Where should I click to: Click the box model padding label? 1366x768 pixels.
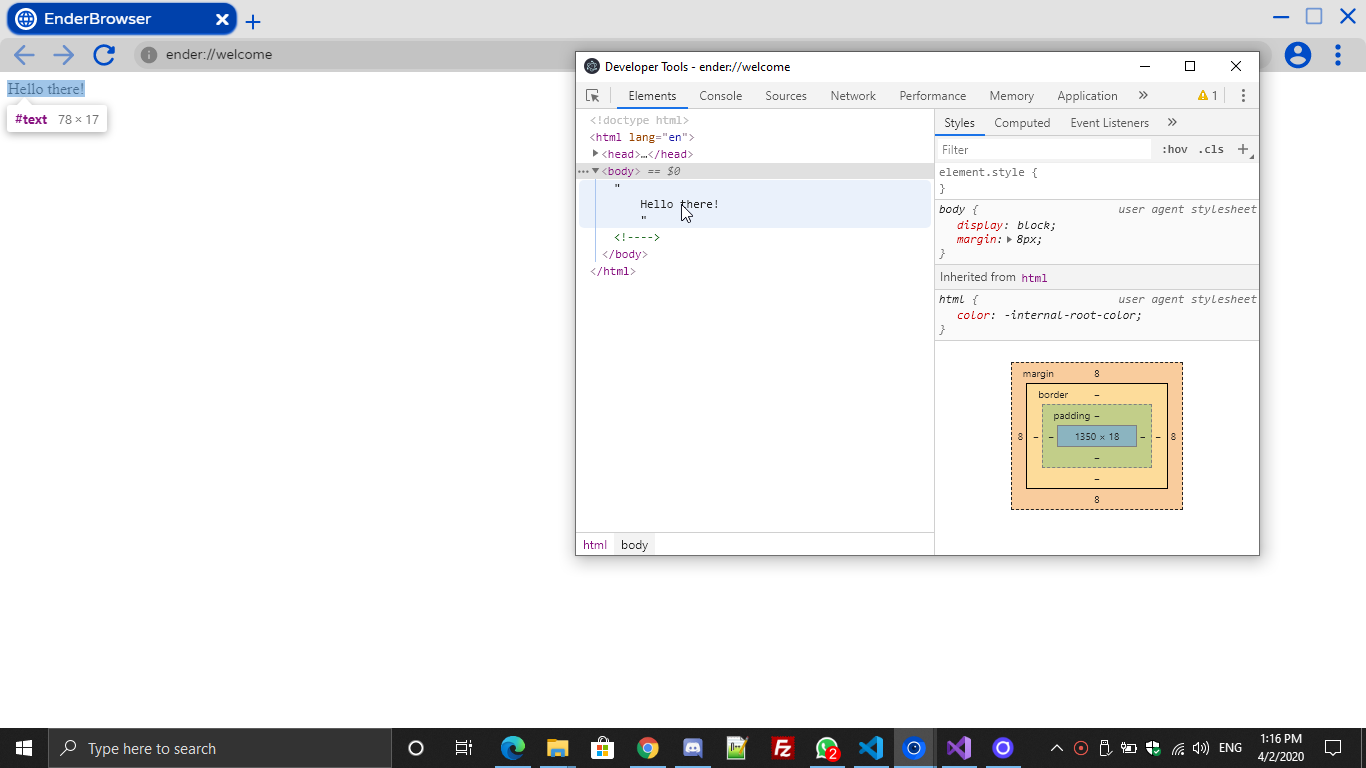tap(1072, 415)
